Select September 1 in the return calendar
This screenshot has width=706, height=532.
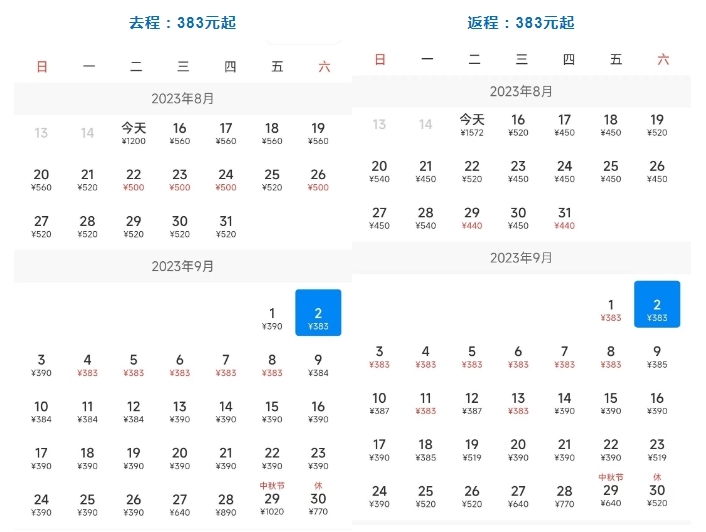[610, 310]
